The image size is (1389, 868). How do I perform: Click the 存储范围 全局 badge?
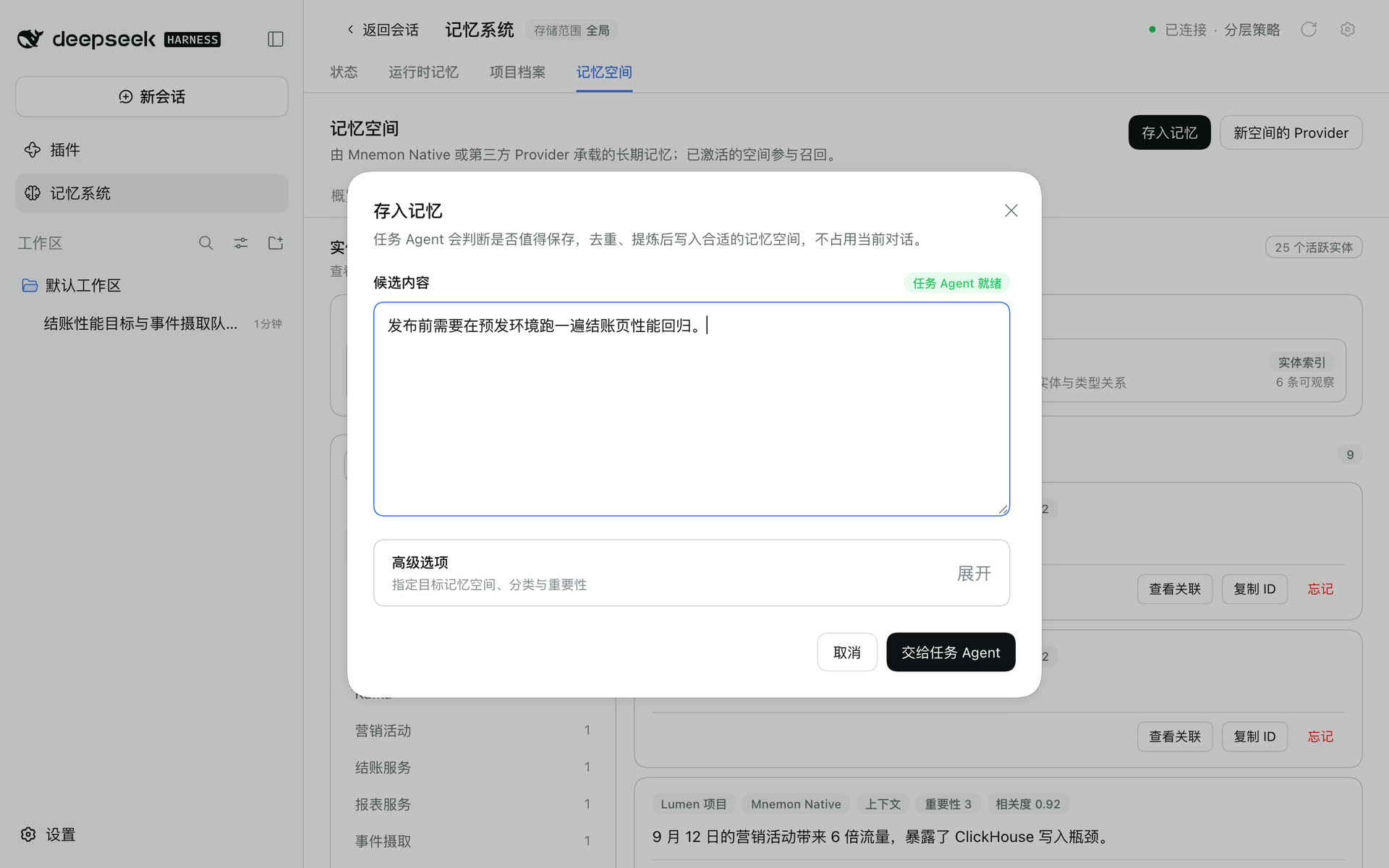click(x=572, y=30)
